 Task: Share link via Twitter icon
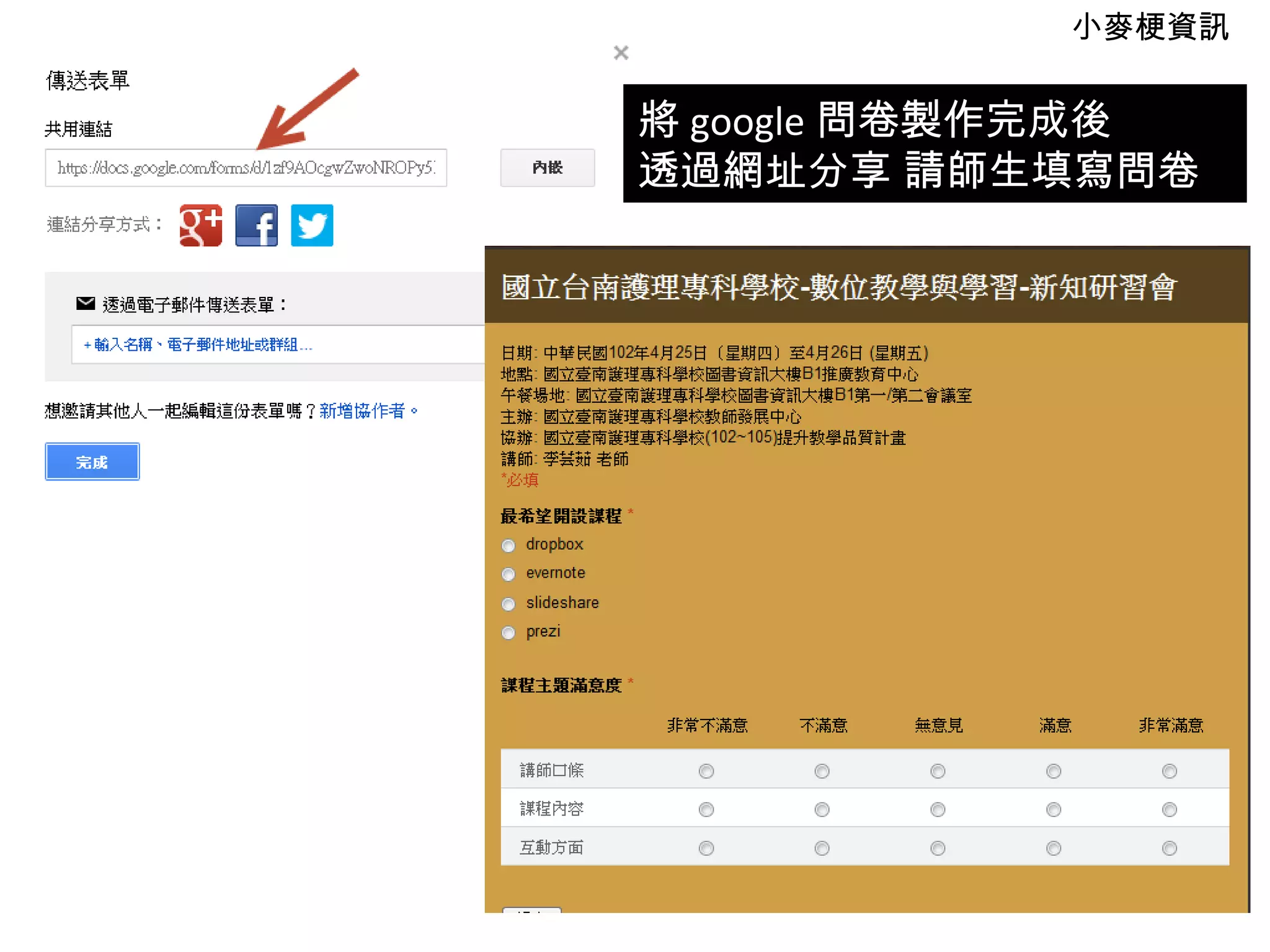(312, 226)
